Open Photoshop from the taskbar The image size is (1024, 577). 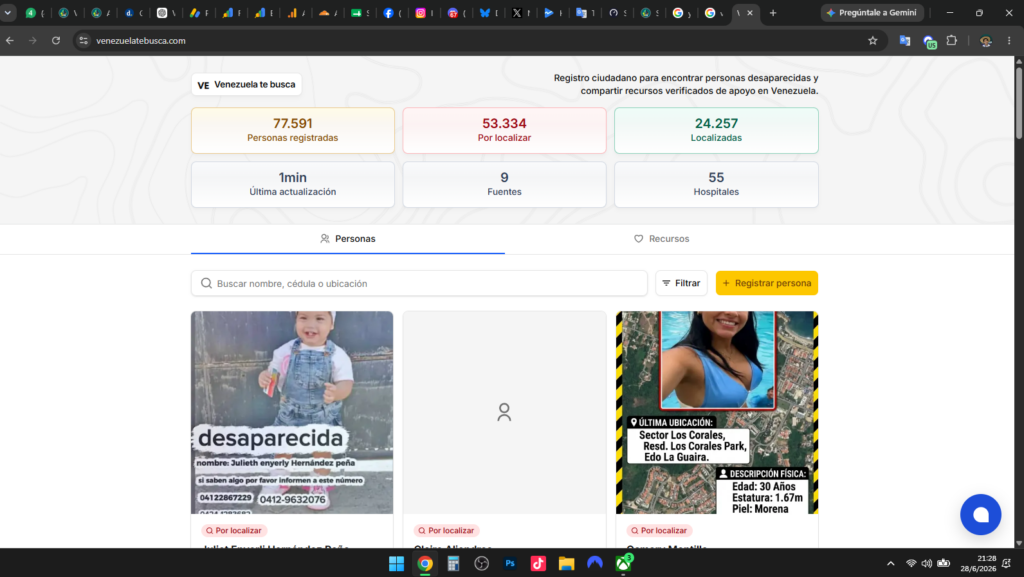(510, 563)
